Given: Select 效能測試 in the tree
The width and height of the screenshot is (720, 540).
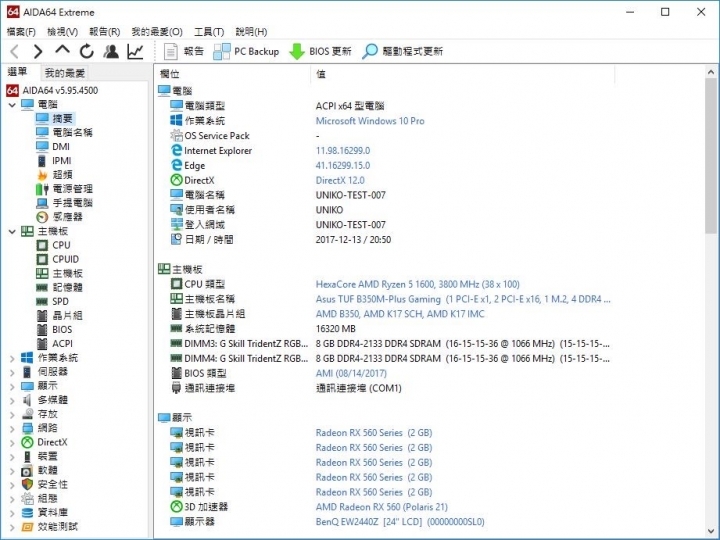Looking at the screenshot, I should point(50,527).
